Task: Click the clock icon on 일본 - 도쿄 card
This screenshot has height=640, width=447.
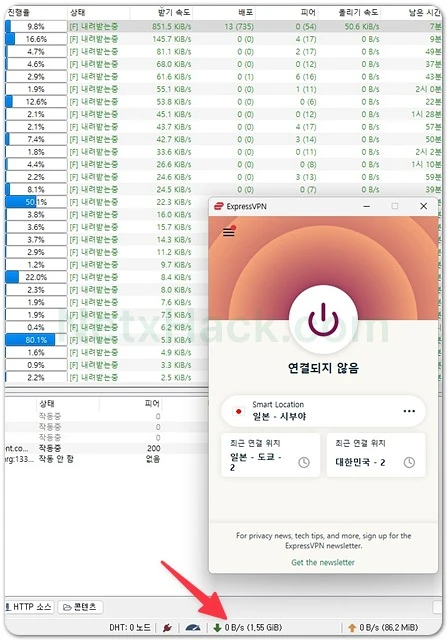Action: [x=304, y=462]
